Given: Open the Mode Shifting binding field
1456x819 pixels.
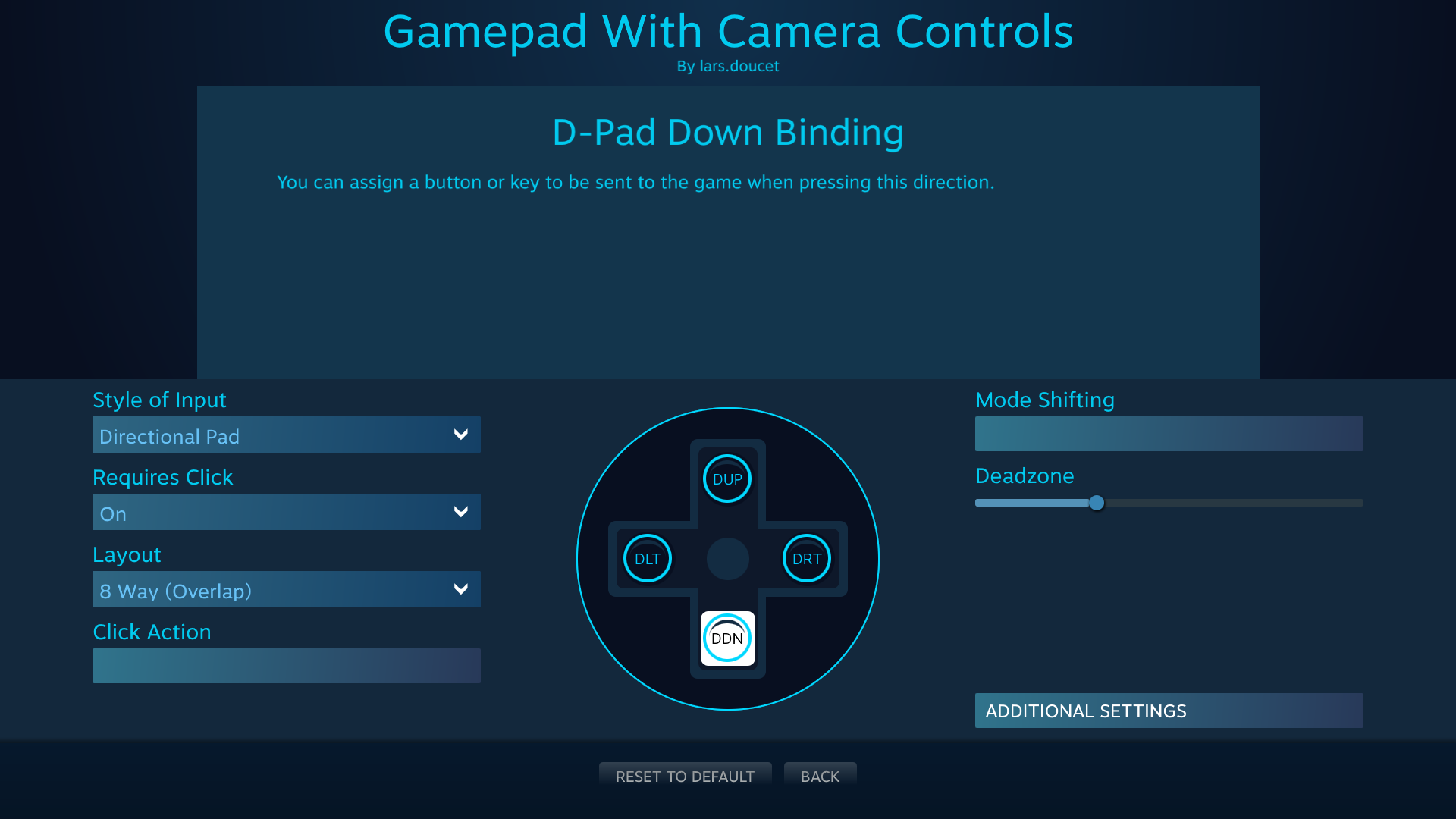Looking at the screenshot, I should (1168, 434).
